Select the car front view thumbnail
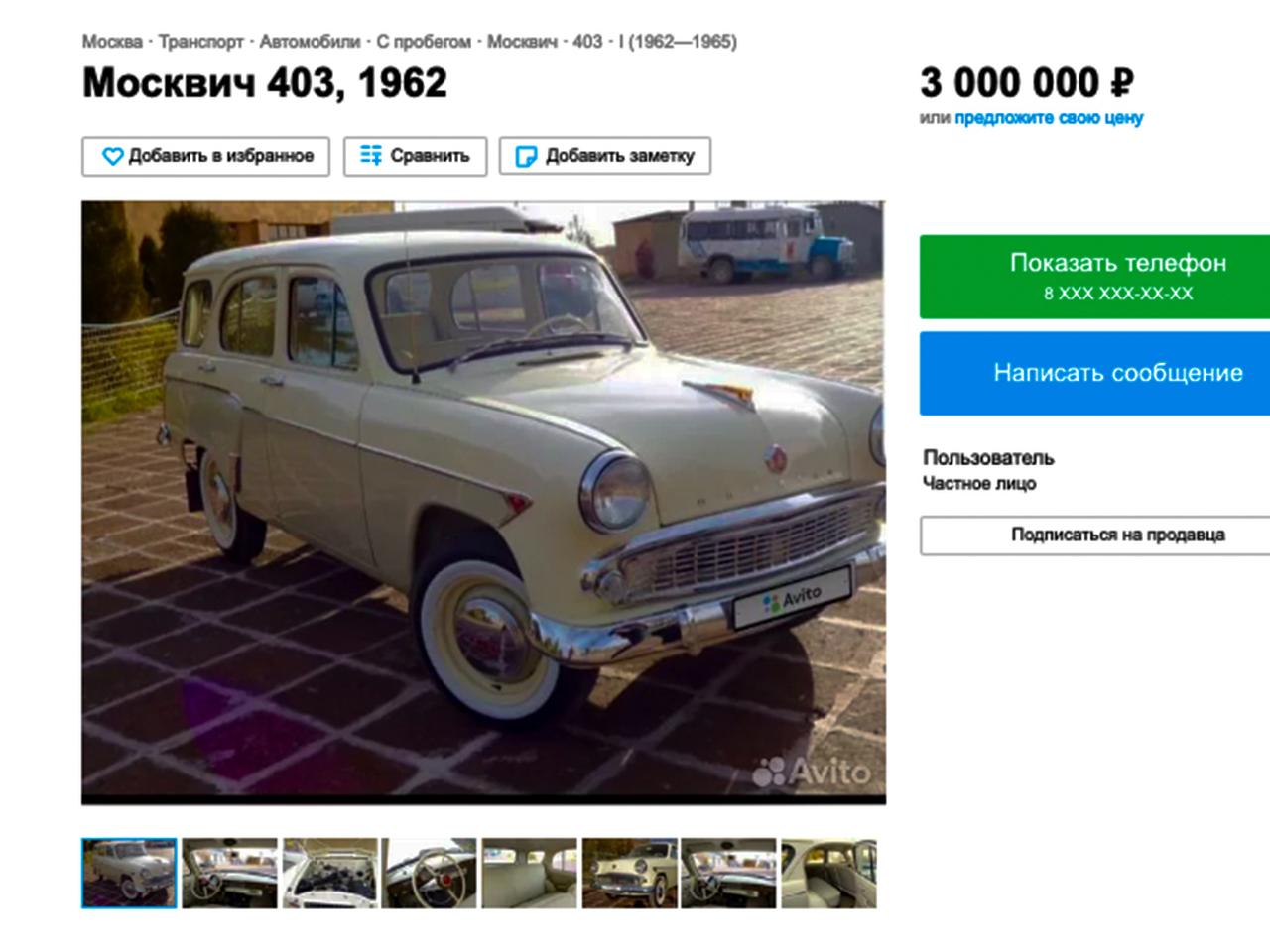Viewport: 1270px width, 952px height. click(629, 873)
